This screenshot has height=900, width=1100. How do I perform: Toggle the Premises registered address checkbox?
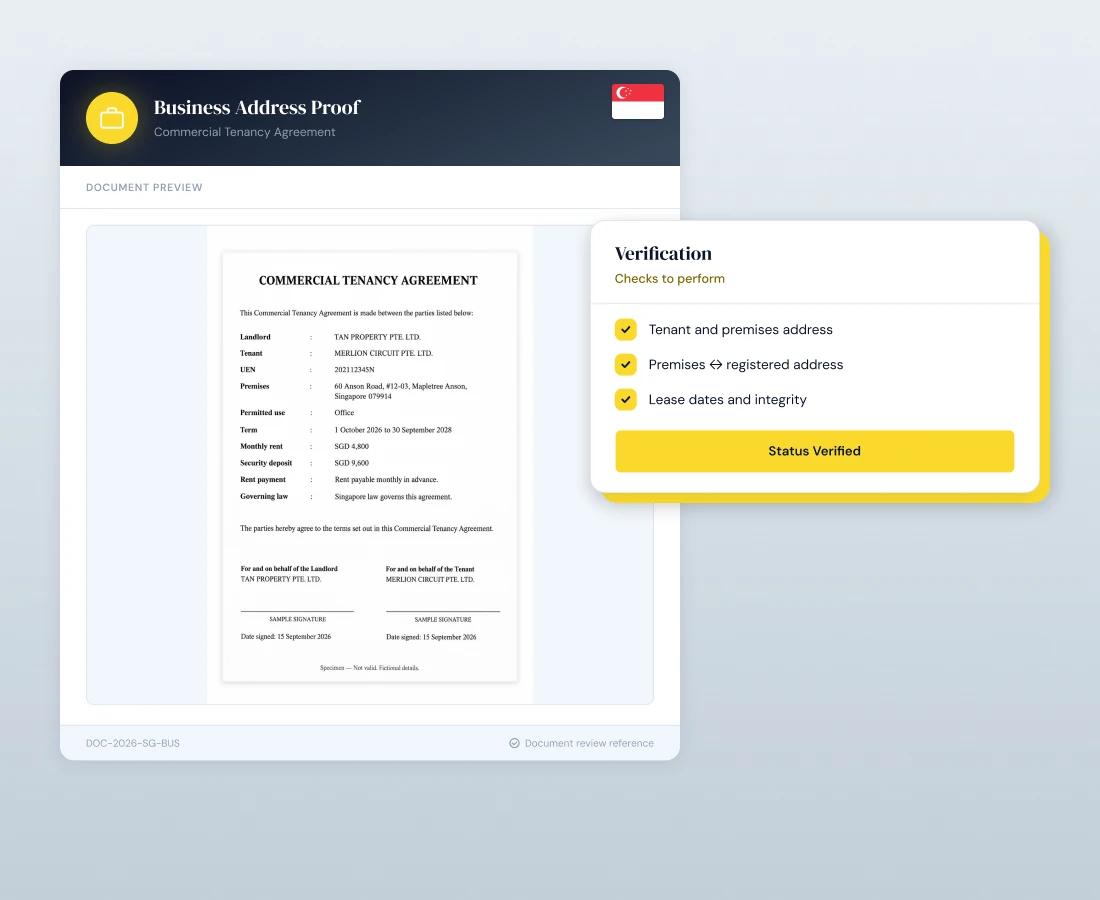click(x=626, y=364)
